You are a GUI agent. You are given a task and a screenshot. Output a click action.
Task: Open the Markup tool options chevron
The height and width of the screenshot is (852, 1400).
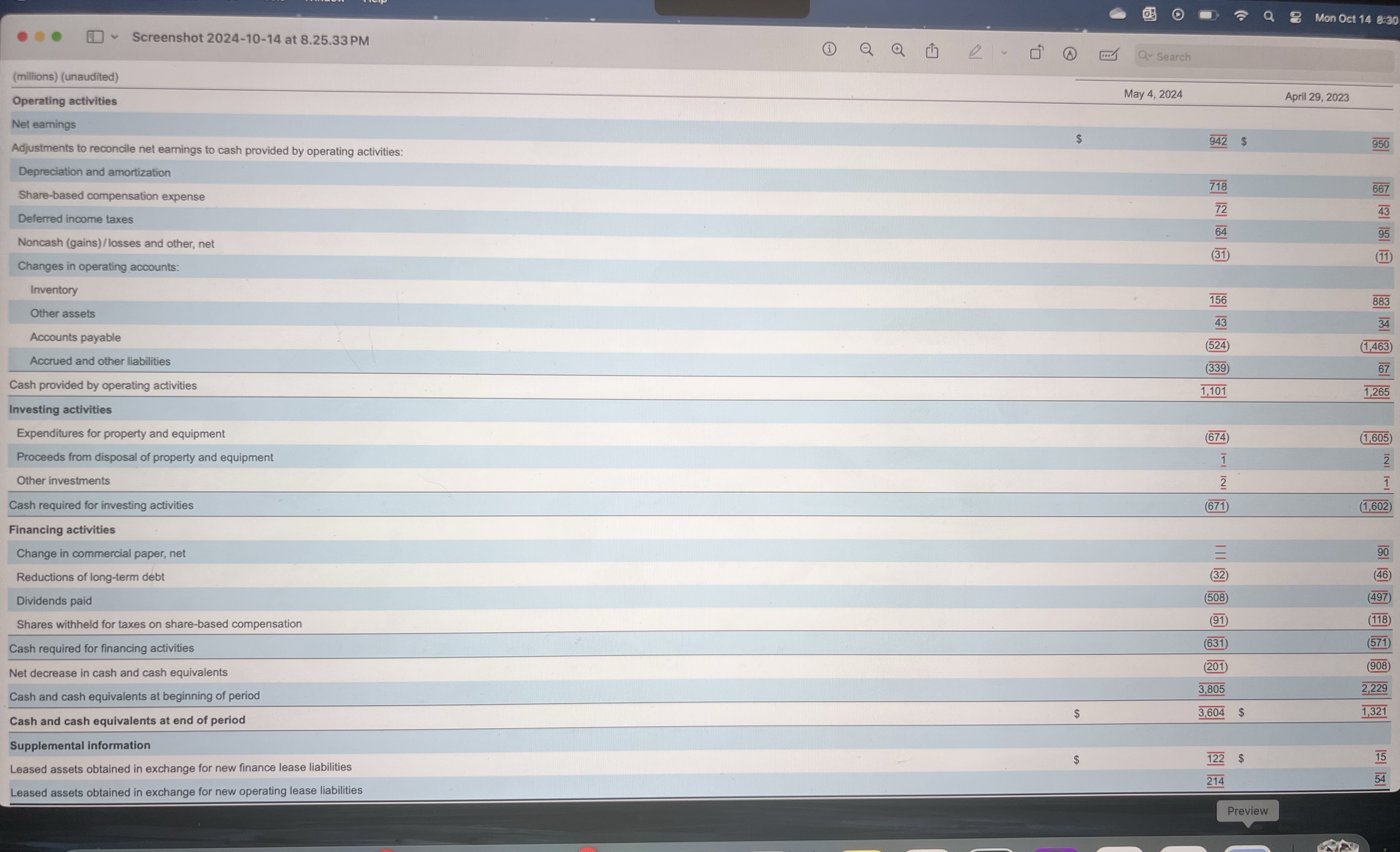pyautogui.click(x=1003, y=52)
